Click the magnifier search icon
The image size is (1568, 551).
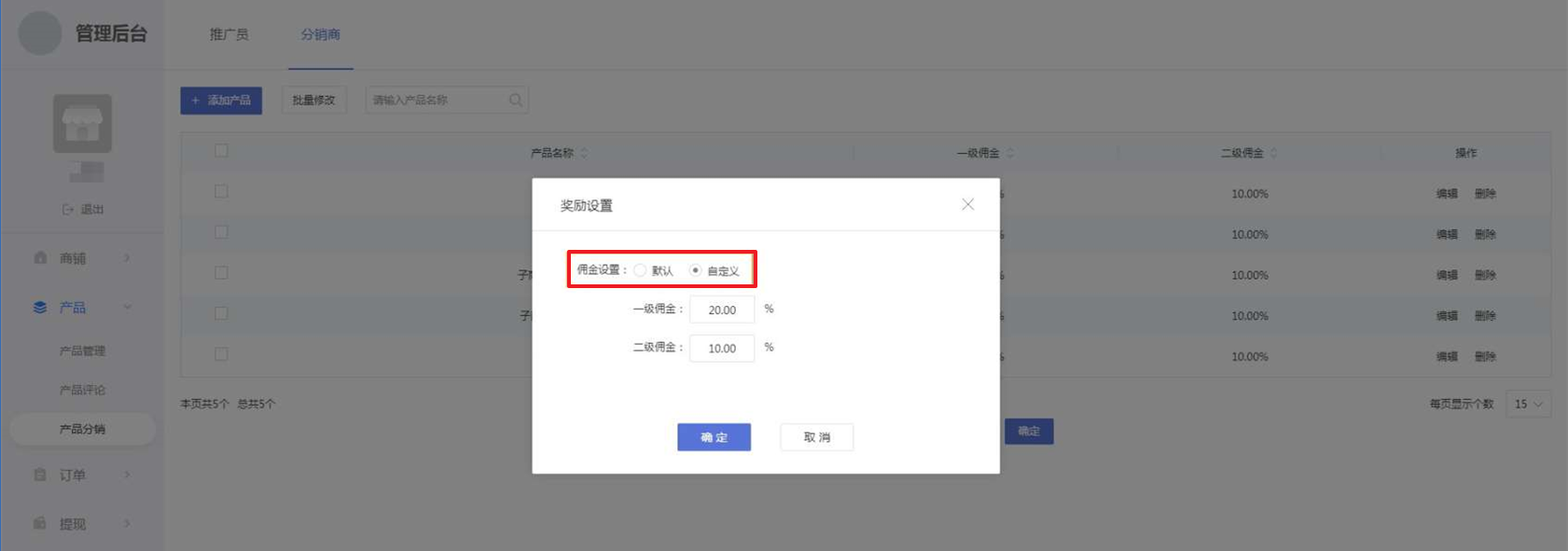tap(516, 100)
